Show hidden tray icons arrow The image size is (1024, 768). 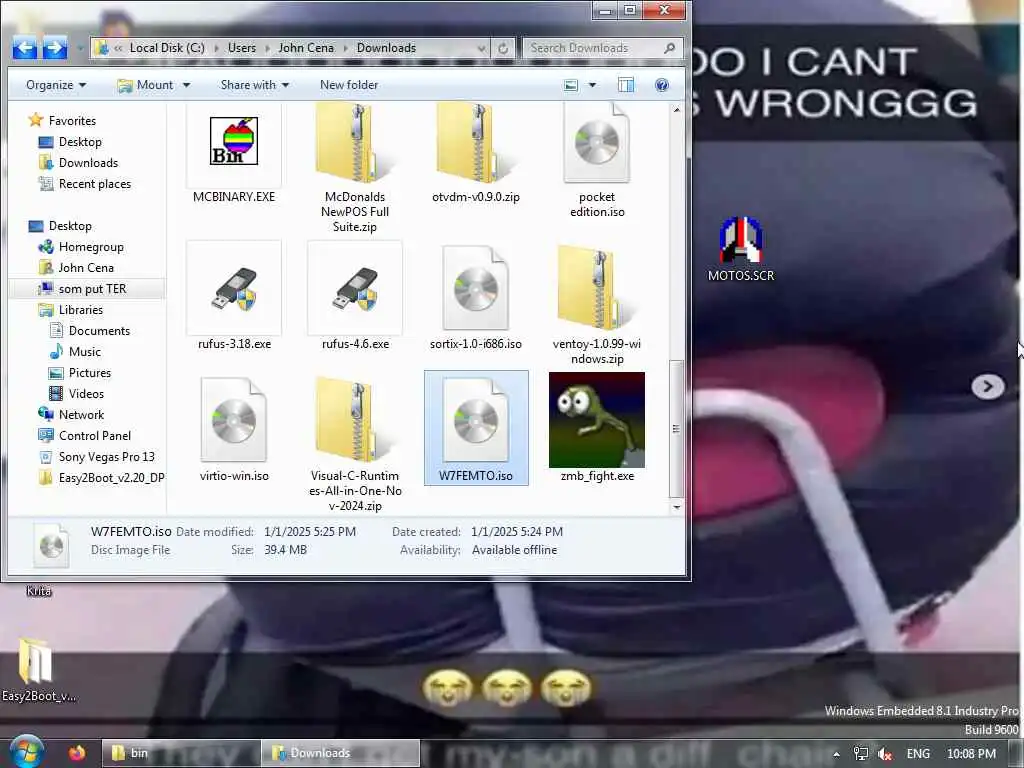837,754
